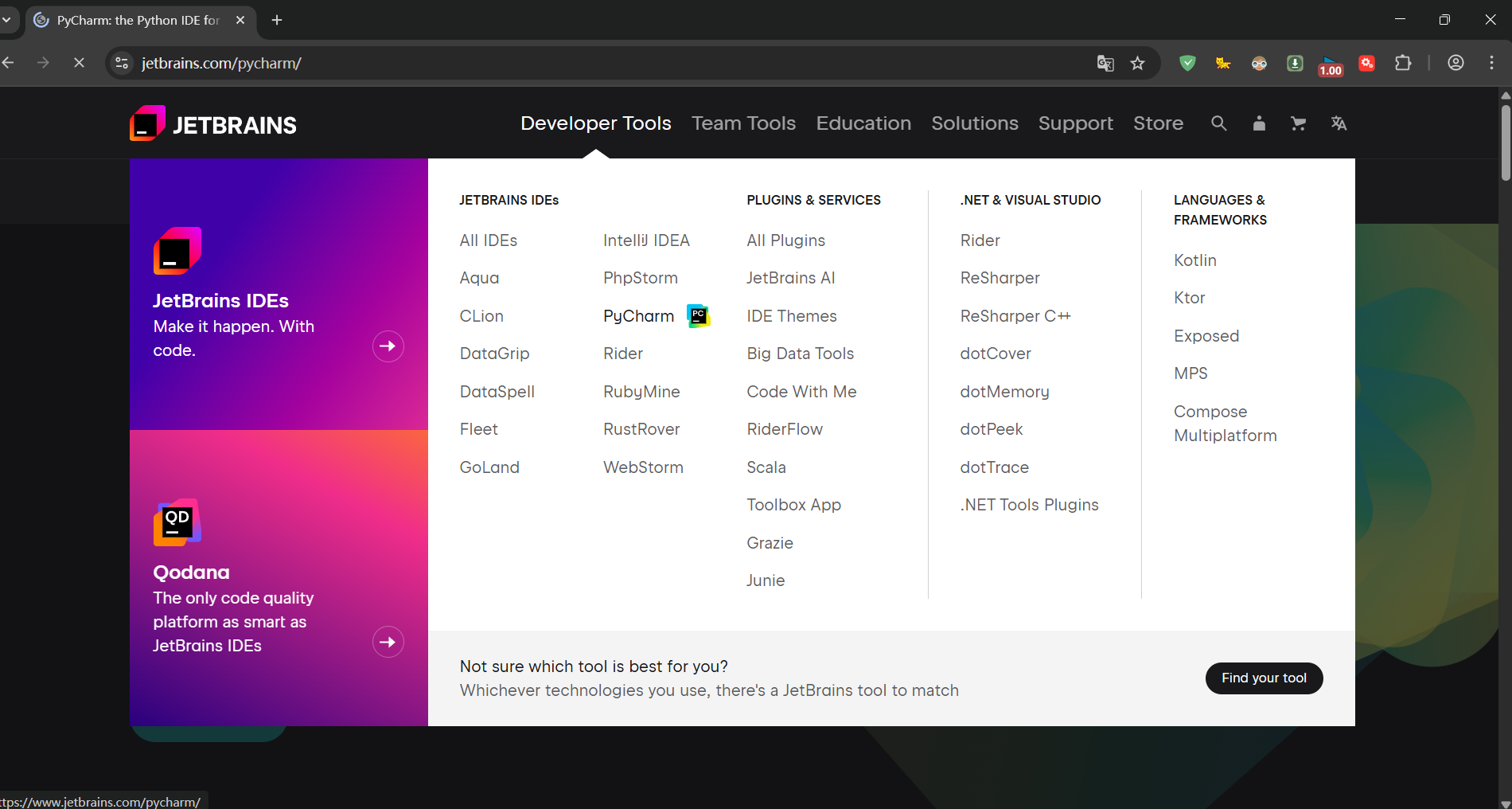Open the RustRover link

(x=641, y=429)
